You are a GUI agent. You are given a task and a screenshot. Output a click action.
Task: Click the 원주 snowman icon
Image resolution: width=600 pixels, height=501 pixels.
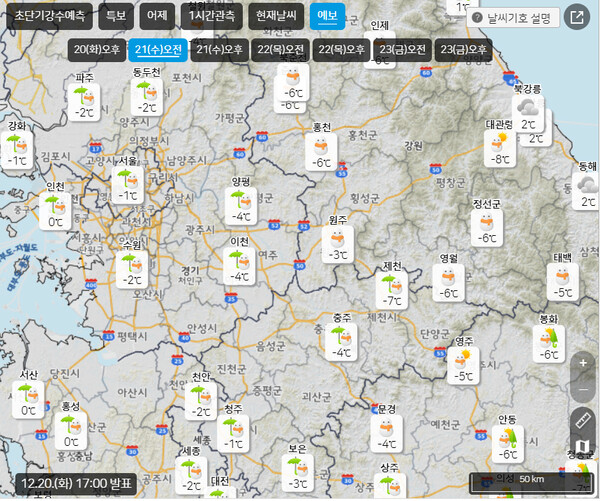tap(338, 245)
